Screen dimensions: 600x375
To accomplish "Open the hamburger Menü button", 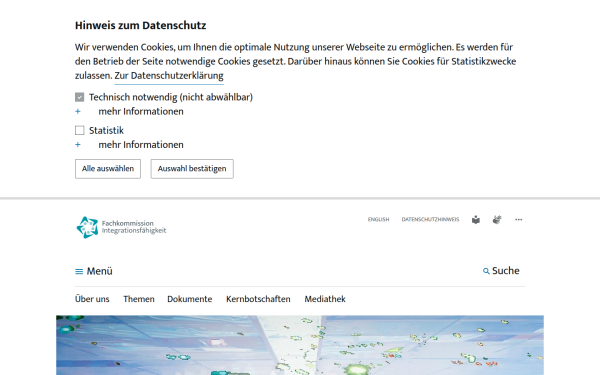I will tap(94, 271).
